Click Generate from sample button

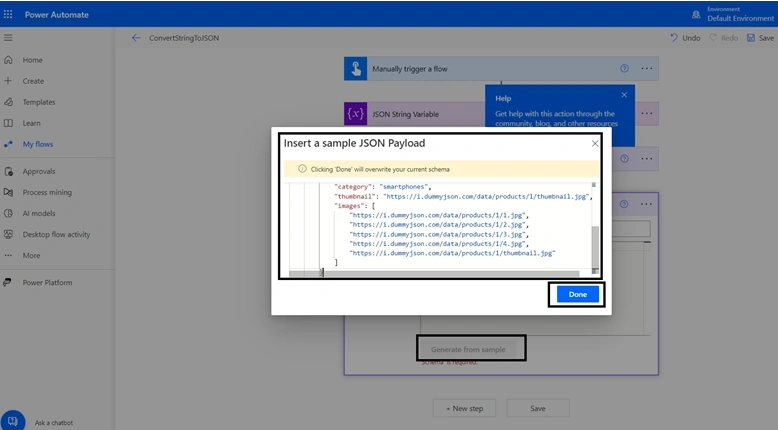468,349
